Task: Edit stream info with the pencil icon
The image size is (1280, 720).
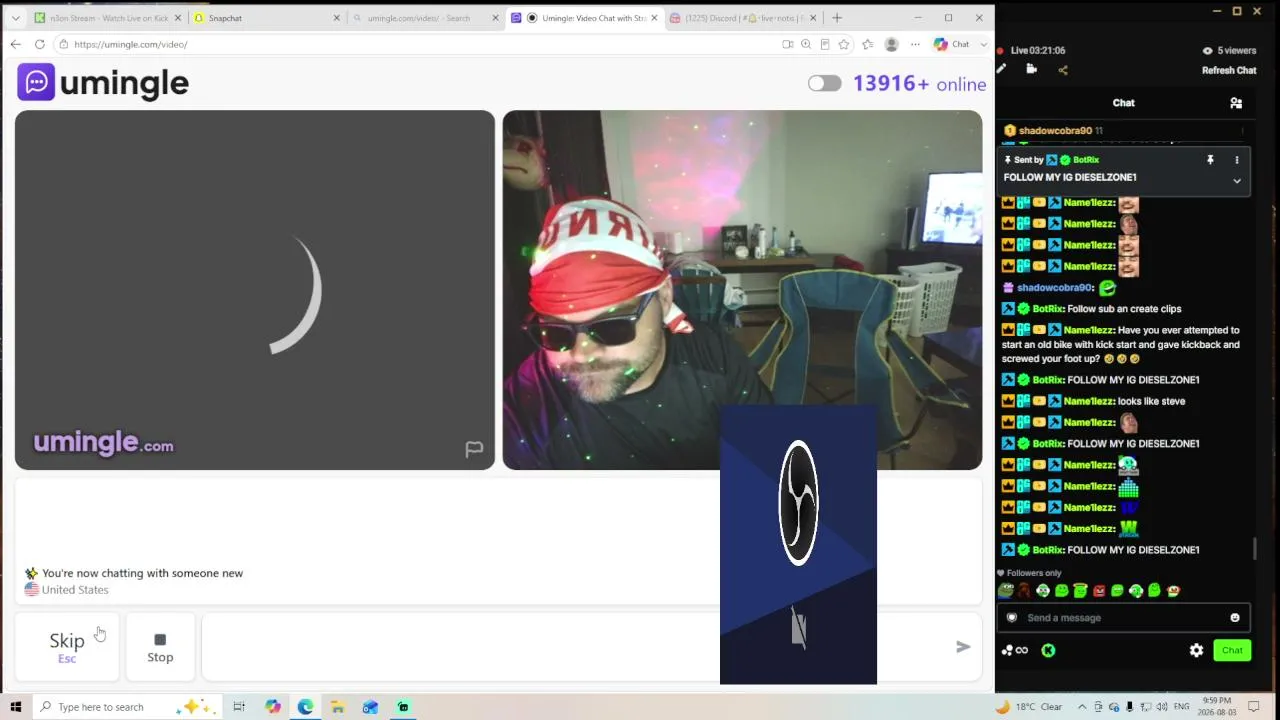Action: pyautogui.click(x=1002, y=69)
